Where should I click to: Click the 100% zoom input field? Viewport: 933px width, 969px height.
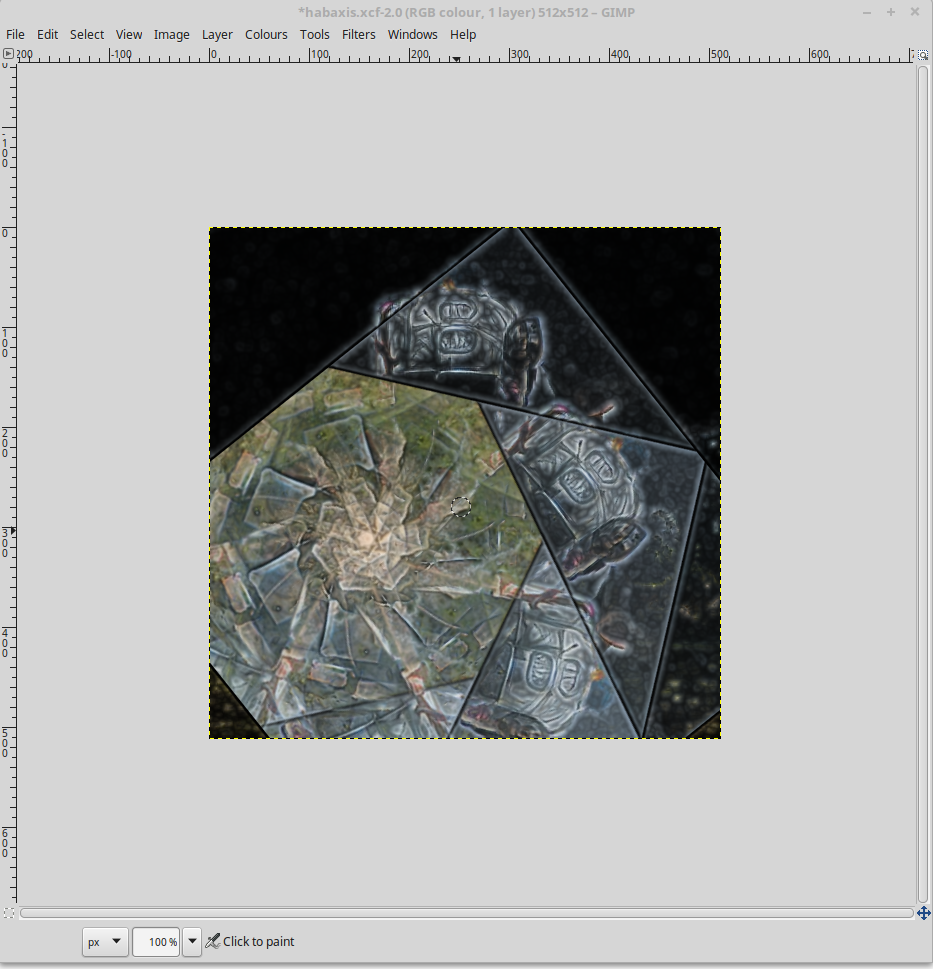point(156,942)
